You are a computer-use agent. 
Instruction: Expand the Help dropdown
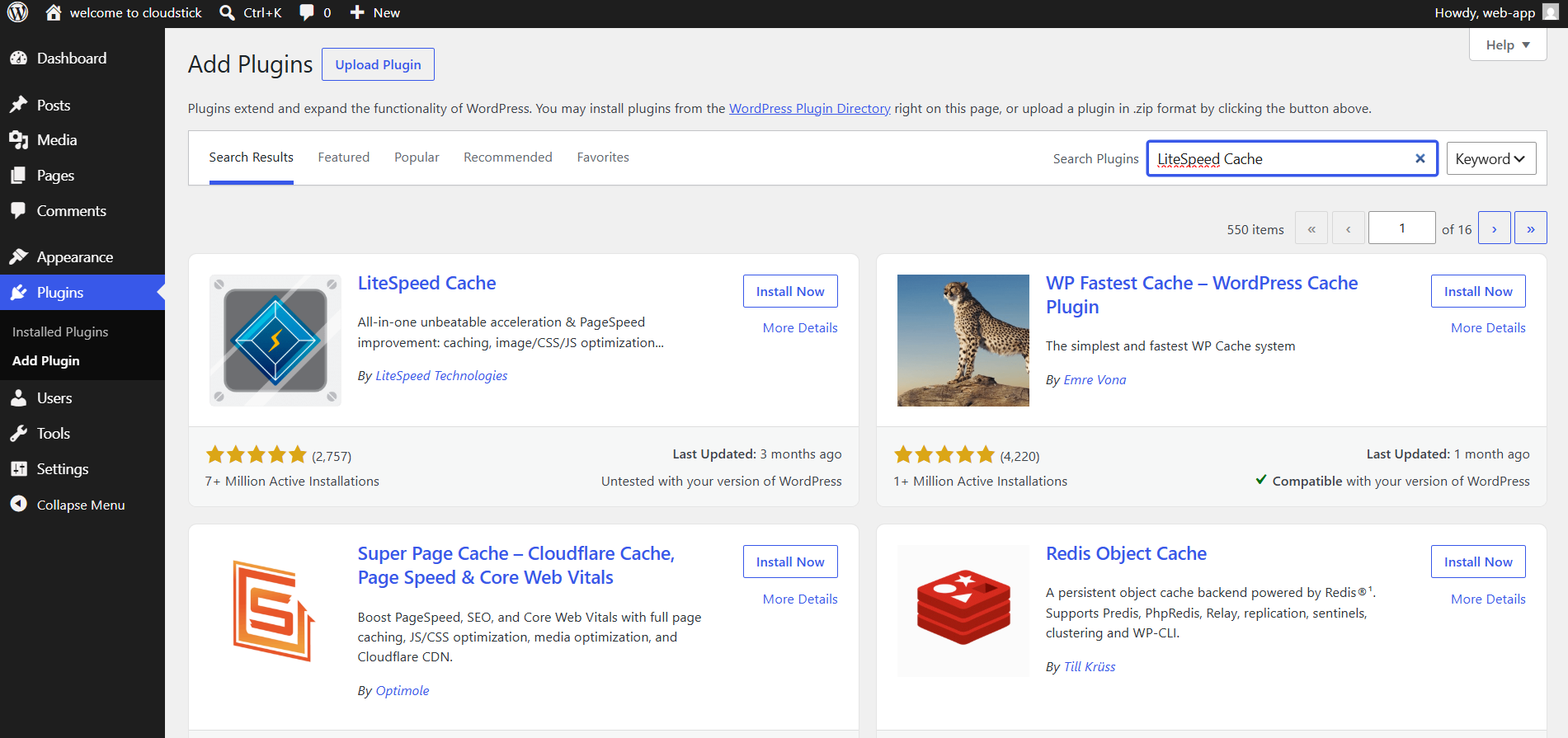[1508, 45]
